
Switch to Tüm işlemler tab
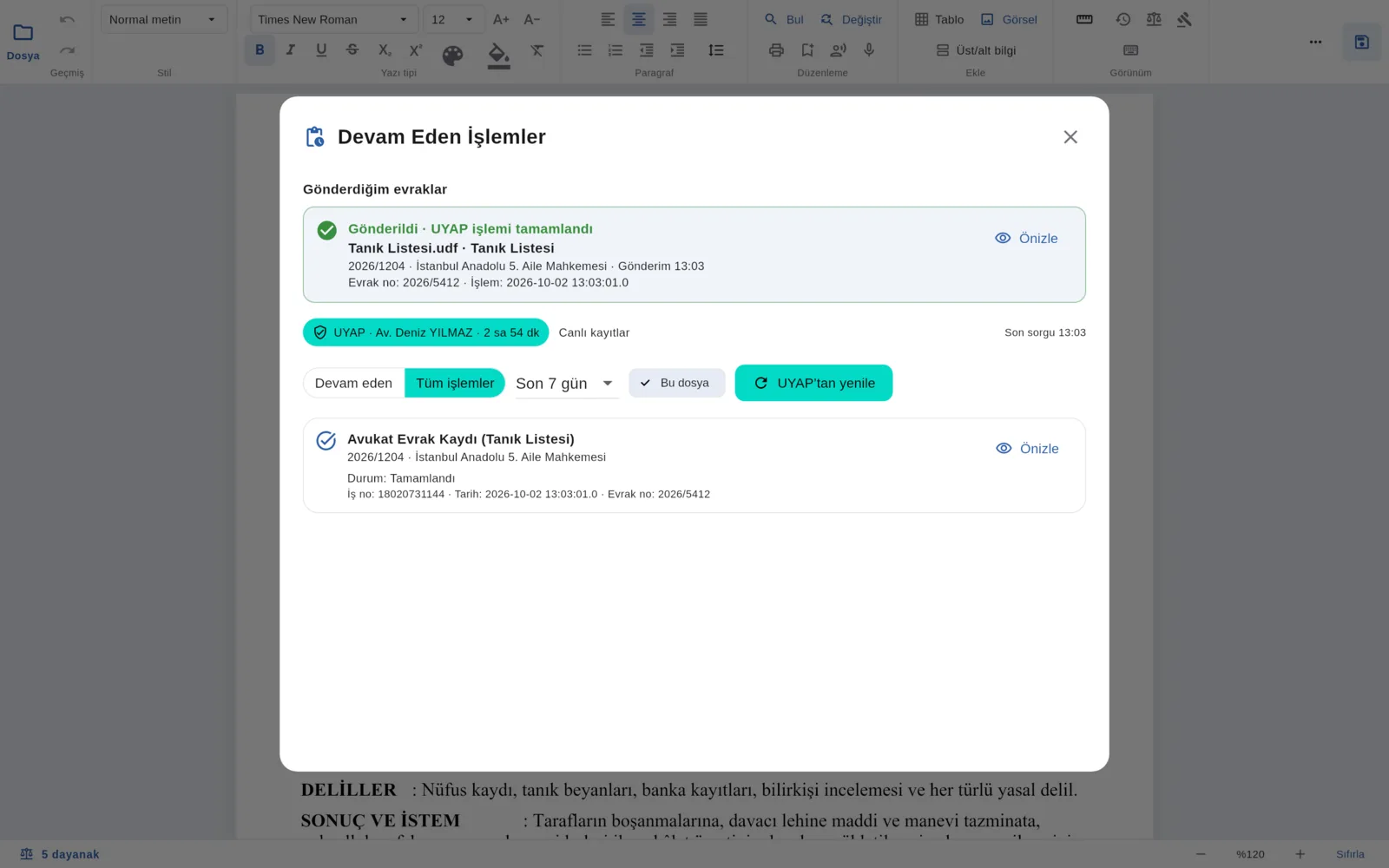click(x=455, y=383)
